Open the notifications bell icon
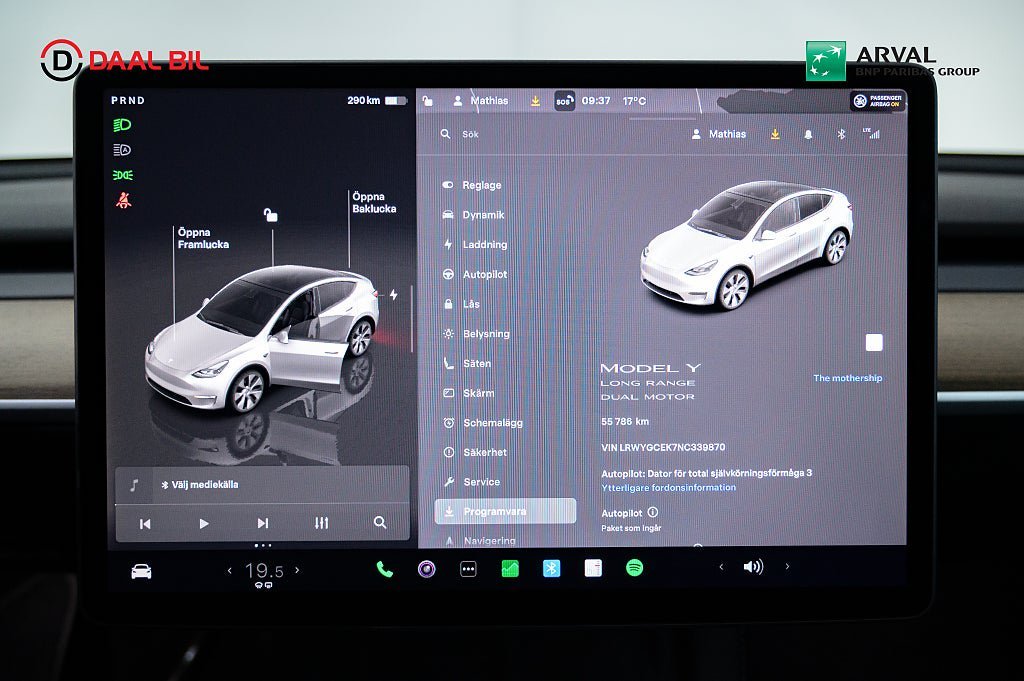The image size is (1024, 681). click(808, 134)
